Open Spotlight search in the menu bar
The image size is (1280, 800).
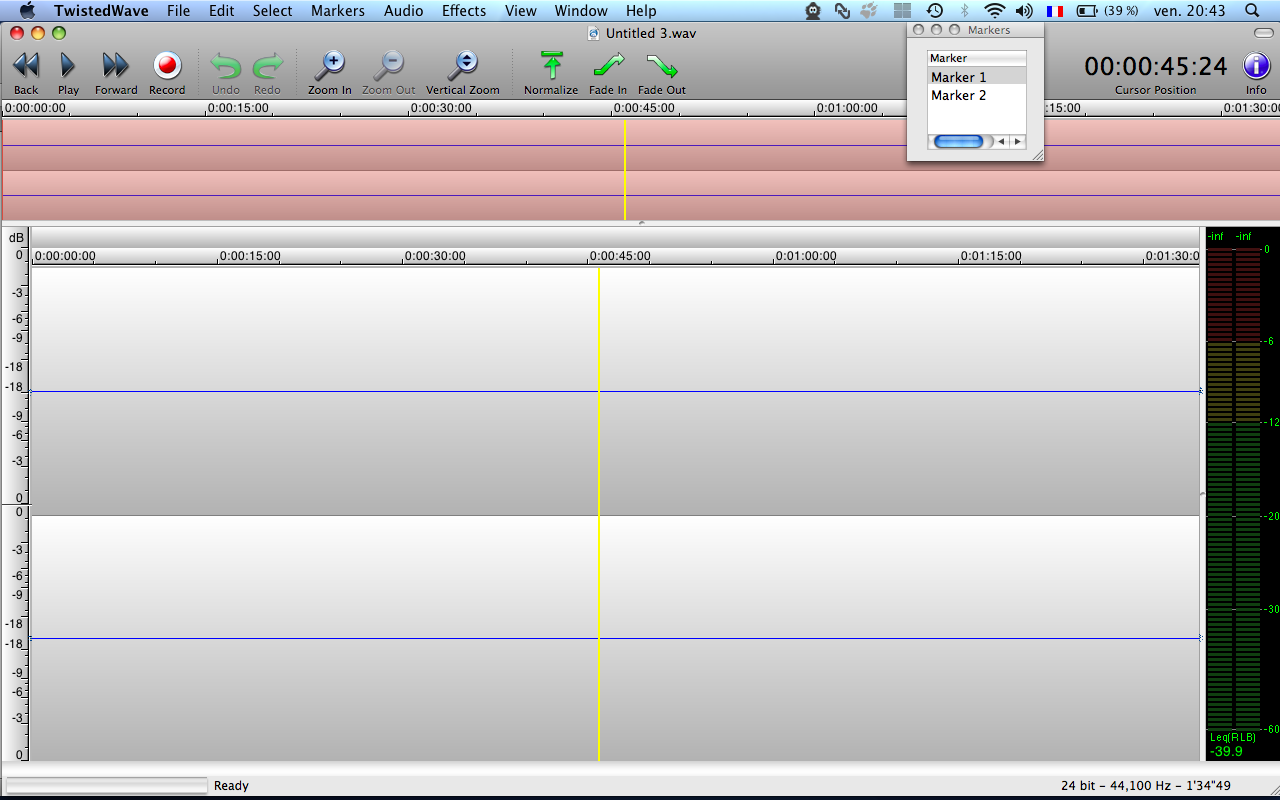pyautogui.click(x=1252, y=11)
